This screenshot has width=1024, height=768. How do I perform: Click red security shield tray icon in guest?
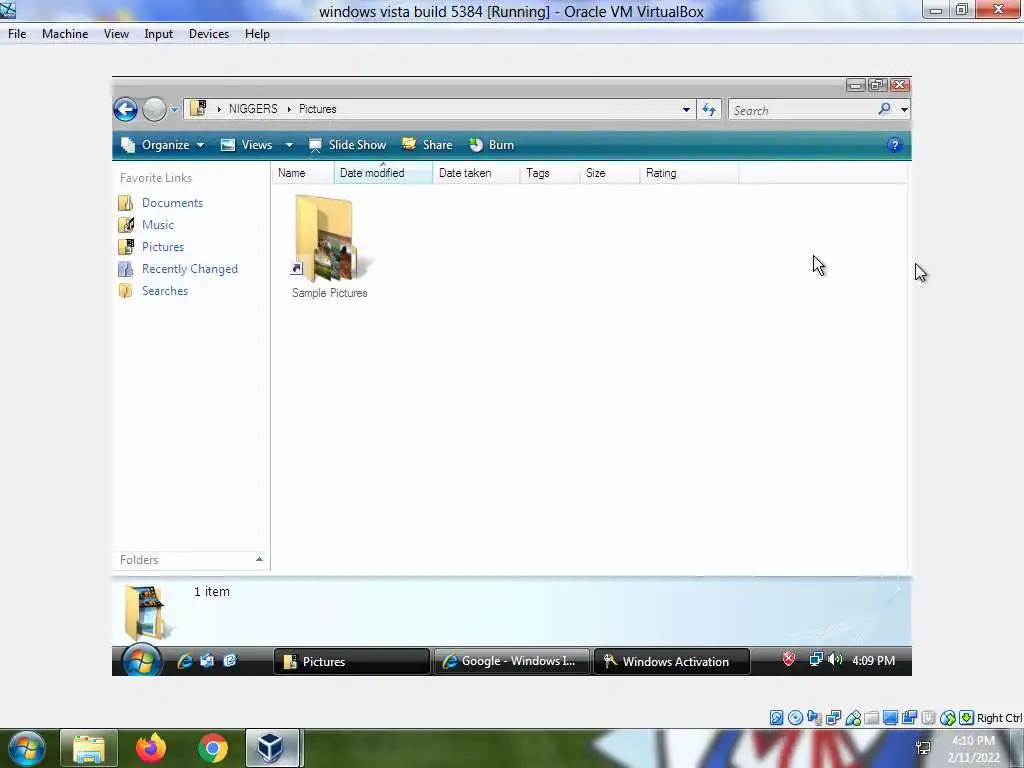point(789,660)
